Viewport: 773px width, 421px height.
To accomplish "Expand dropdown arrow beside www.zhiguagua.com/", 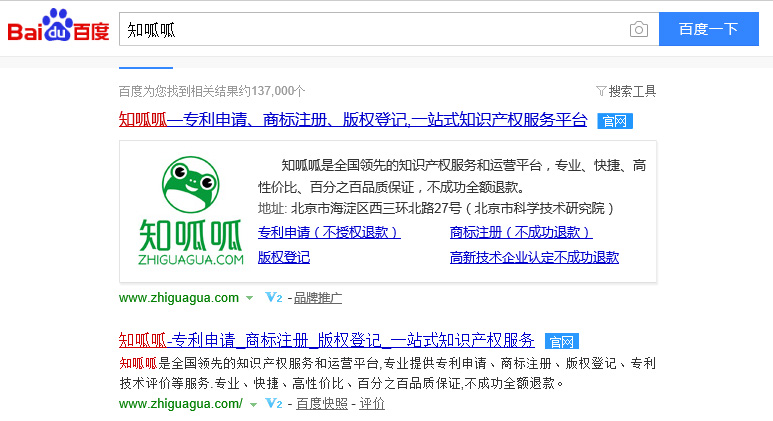I will (x=253, y=405).
